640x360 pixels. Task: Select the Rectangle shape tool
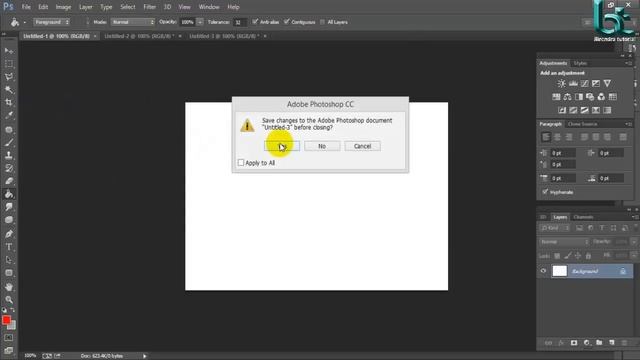point(9,273)
